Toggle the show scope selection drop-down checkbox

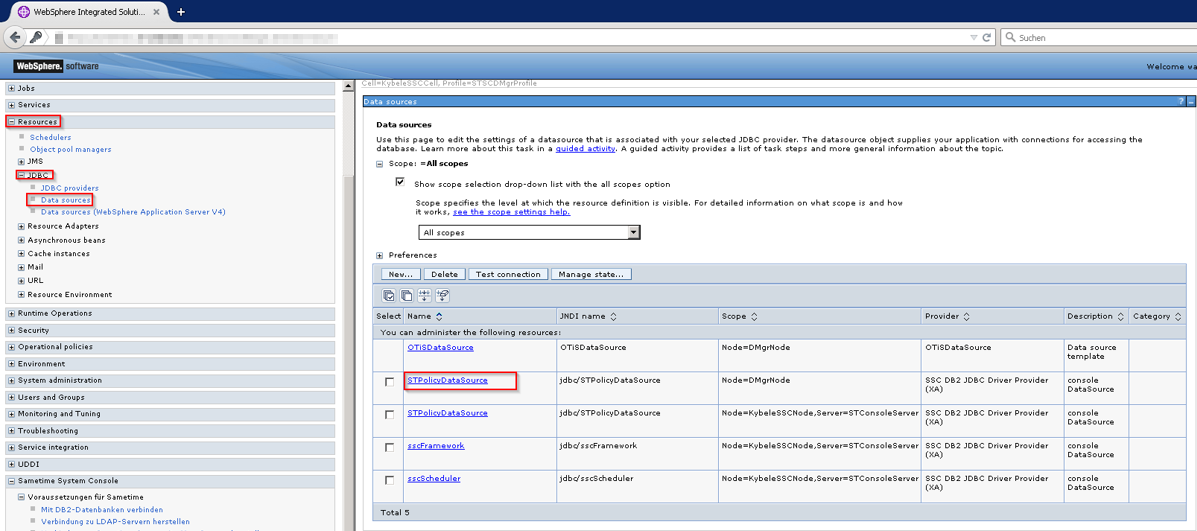coord(400,183)
